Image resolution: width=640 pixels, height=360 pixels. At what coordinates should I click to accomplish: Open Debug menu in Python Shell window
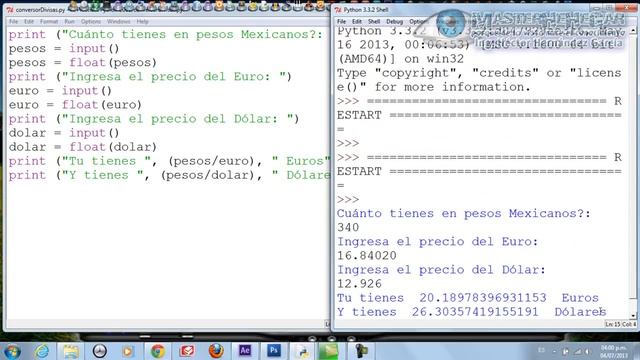[x=394, y=21]
